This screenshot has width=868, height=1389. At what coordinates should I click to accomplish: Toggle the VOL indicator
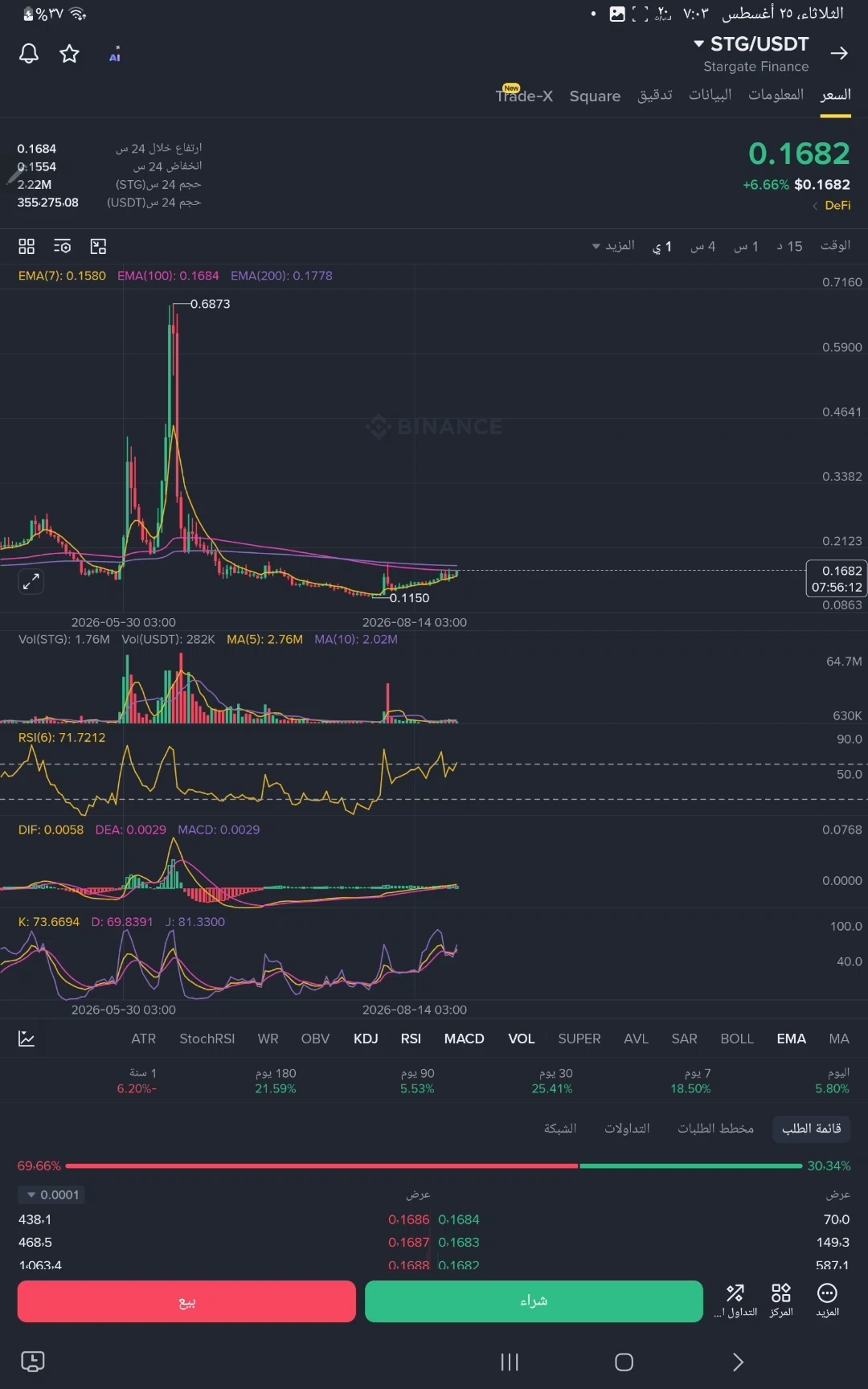(522, 1039)
